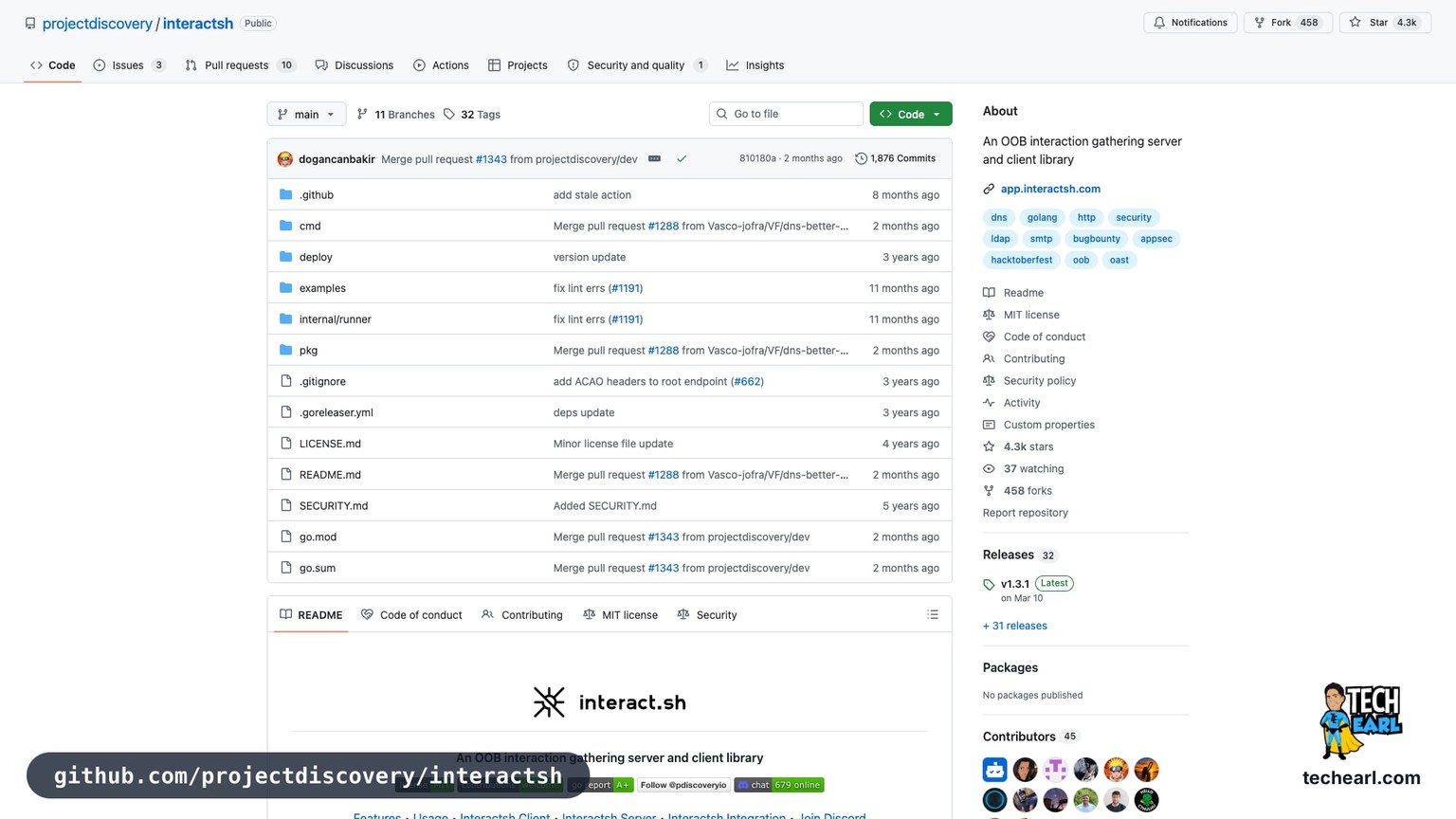Image resolution: width=1456 pixels, height=819 pixels.
Task: Open the go.sum file icon
Action: tap(285, 568)
